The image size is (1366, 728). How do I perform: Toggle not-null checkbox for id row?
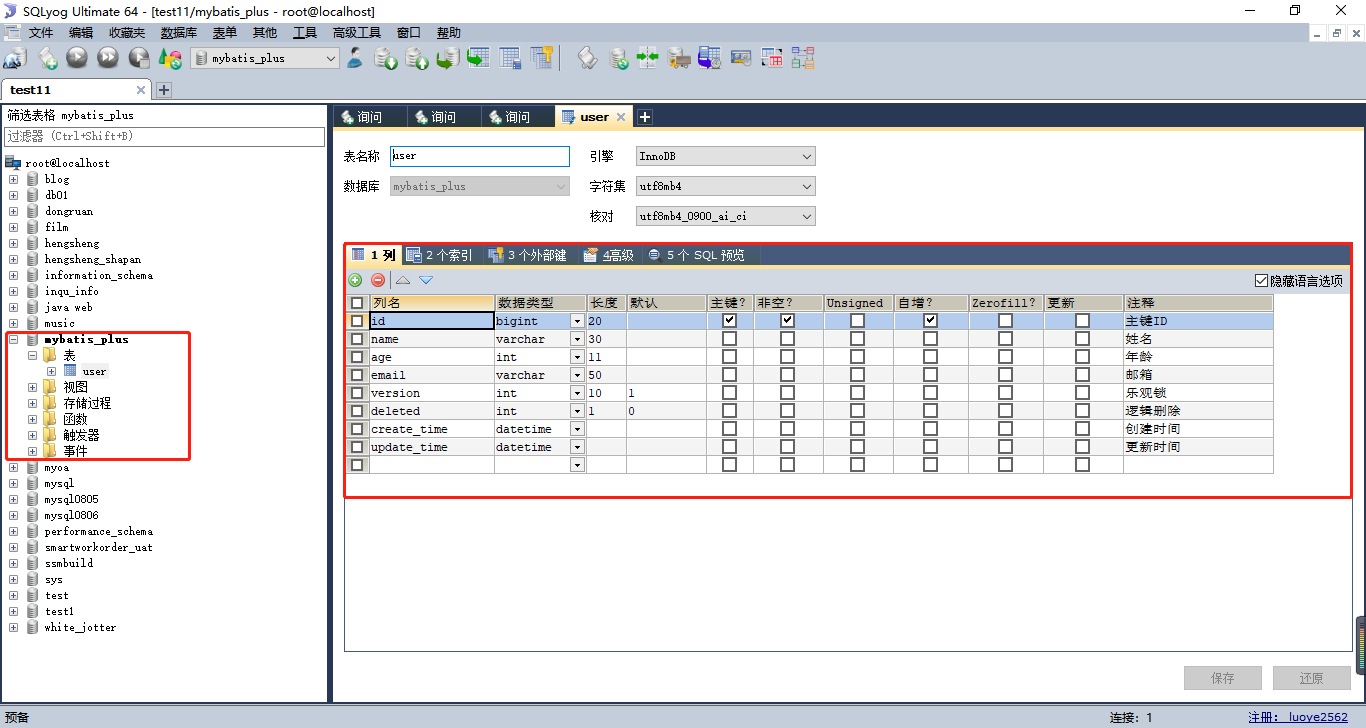pyautogui.click(x=787, y=321)
